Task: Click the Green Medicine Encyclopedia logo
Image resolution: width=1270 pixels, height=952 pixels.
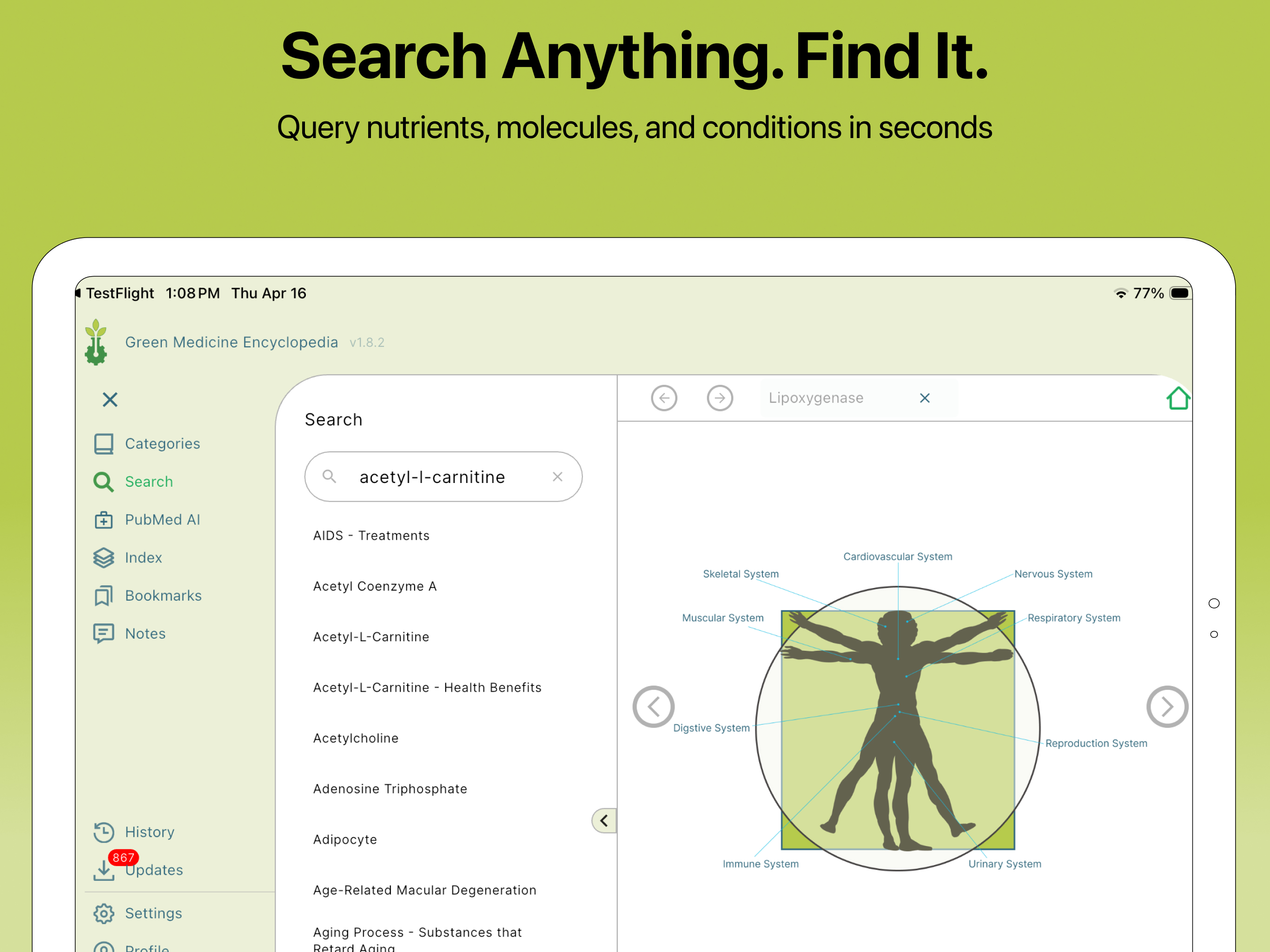Action: pos(96,342)
